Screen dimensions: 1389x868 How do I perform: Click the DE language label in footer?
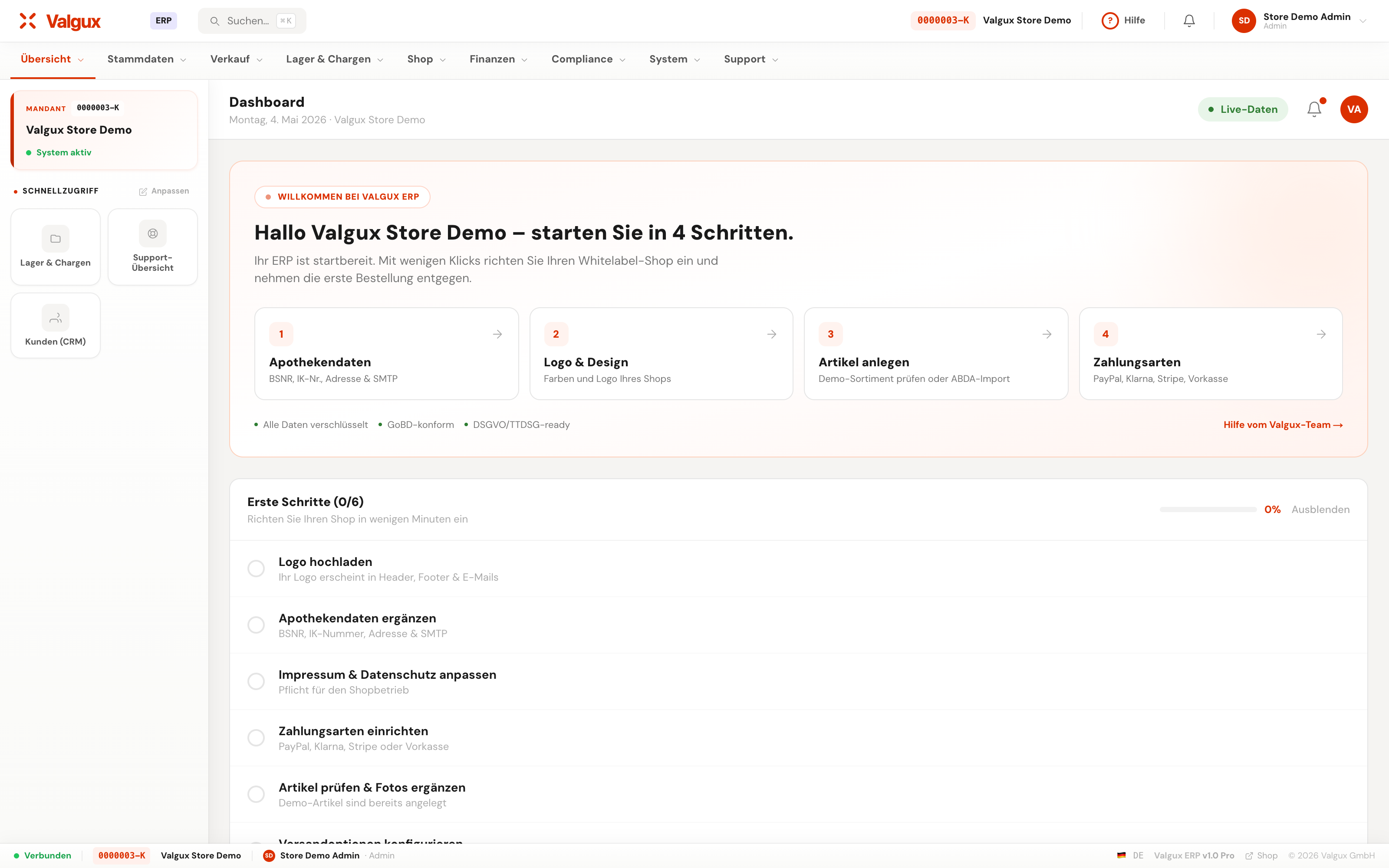coord(1138,855)
